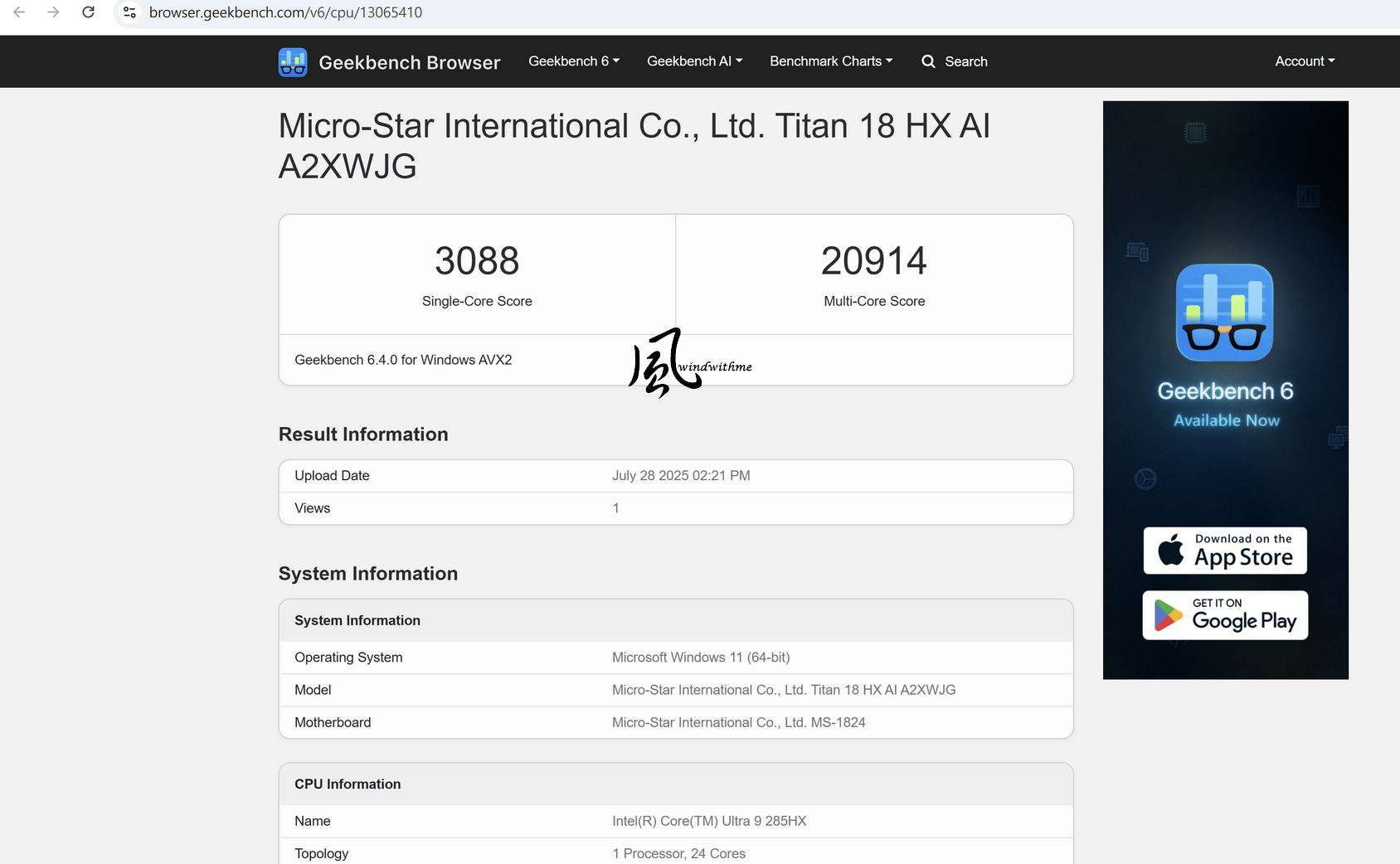Viewport: 1400px width, 864px height.
Task: Click the 20914 multi-core score value
Action: (874, 261)
